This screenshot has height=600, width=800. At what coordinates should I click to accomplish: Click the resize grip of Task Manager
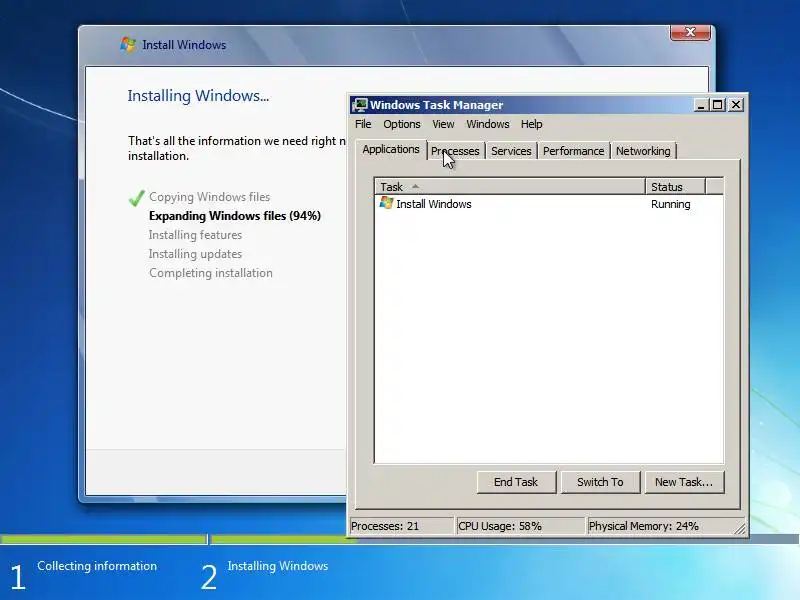pyautogui.click(x=739, y=529)
